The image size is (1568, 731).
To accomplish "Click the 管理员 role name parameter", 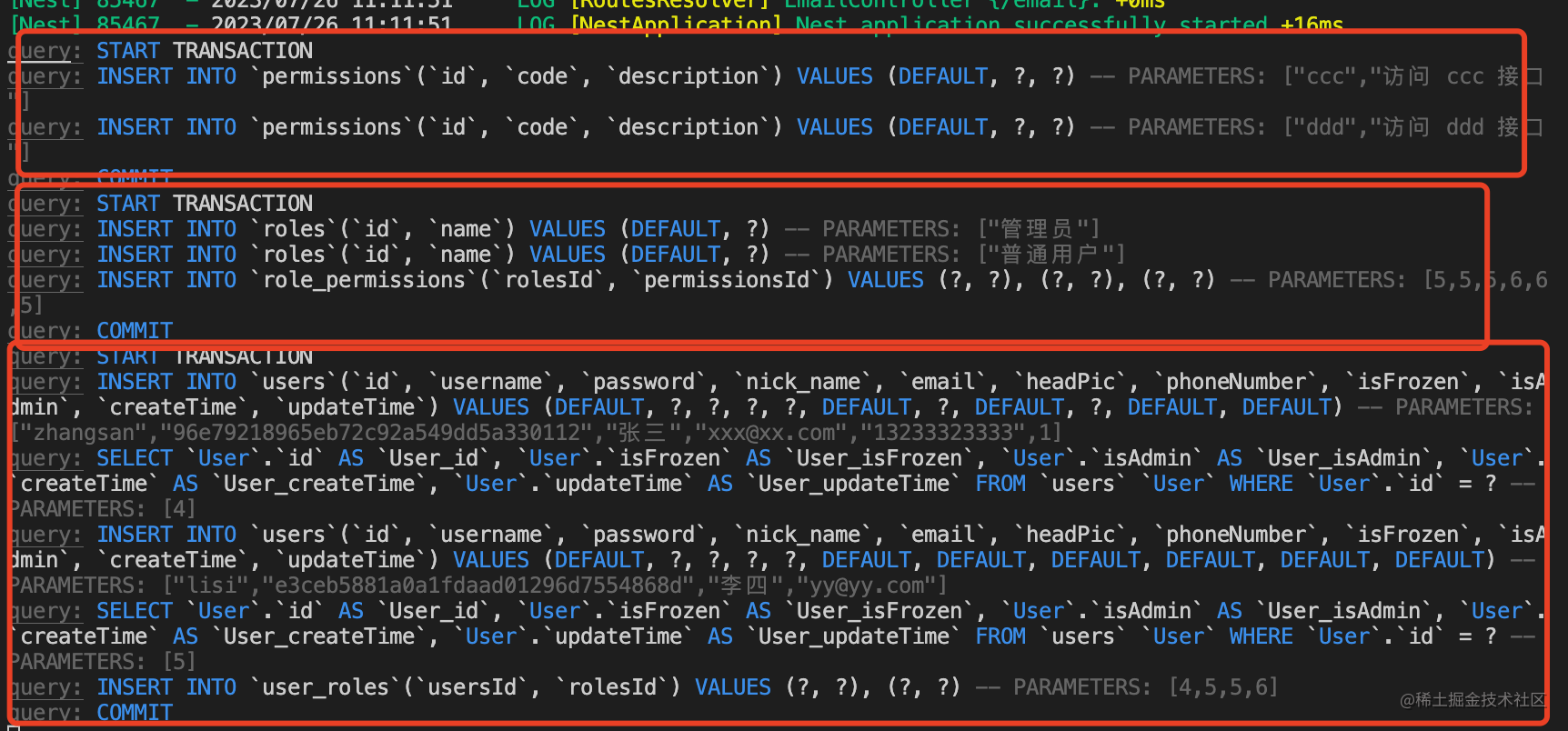I will (1037, 229).
